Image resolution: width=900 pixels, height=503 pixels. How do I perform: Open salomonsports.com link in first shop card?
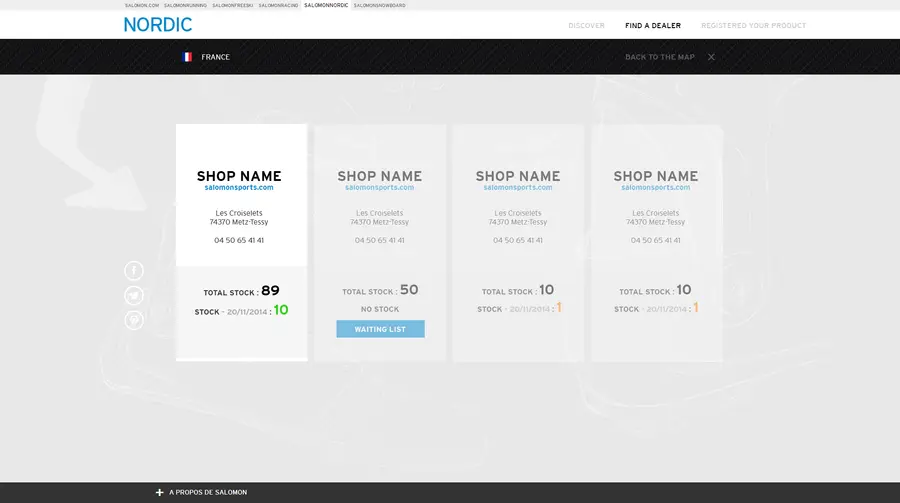click(x=239, y=187)
